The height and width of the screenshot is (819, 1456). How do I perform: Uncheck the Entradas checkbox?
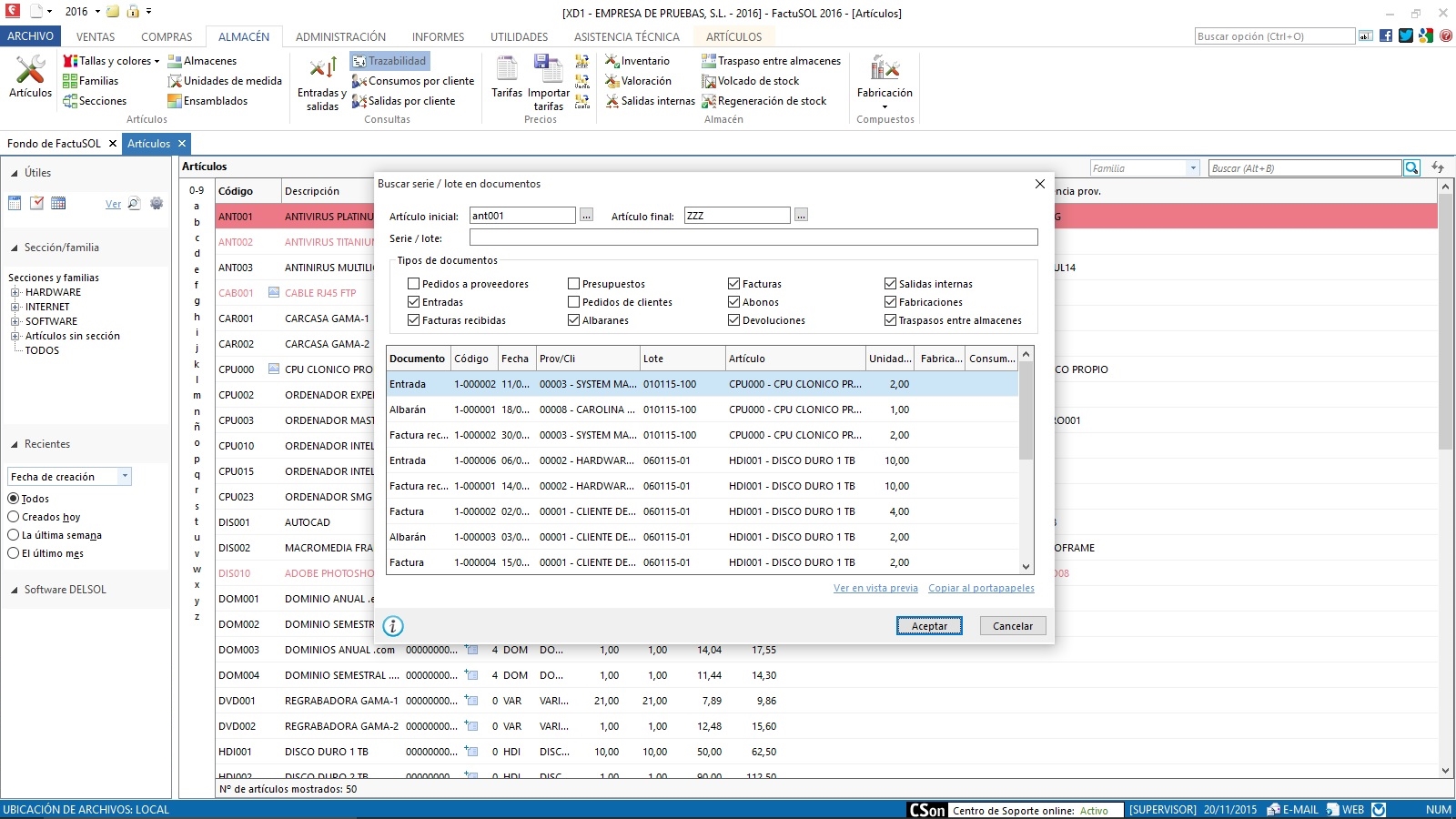[413, 302]
